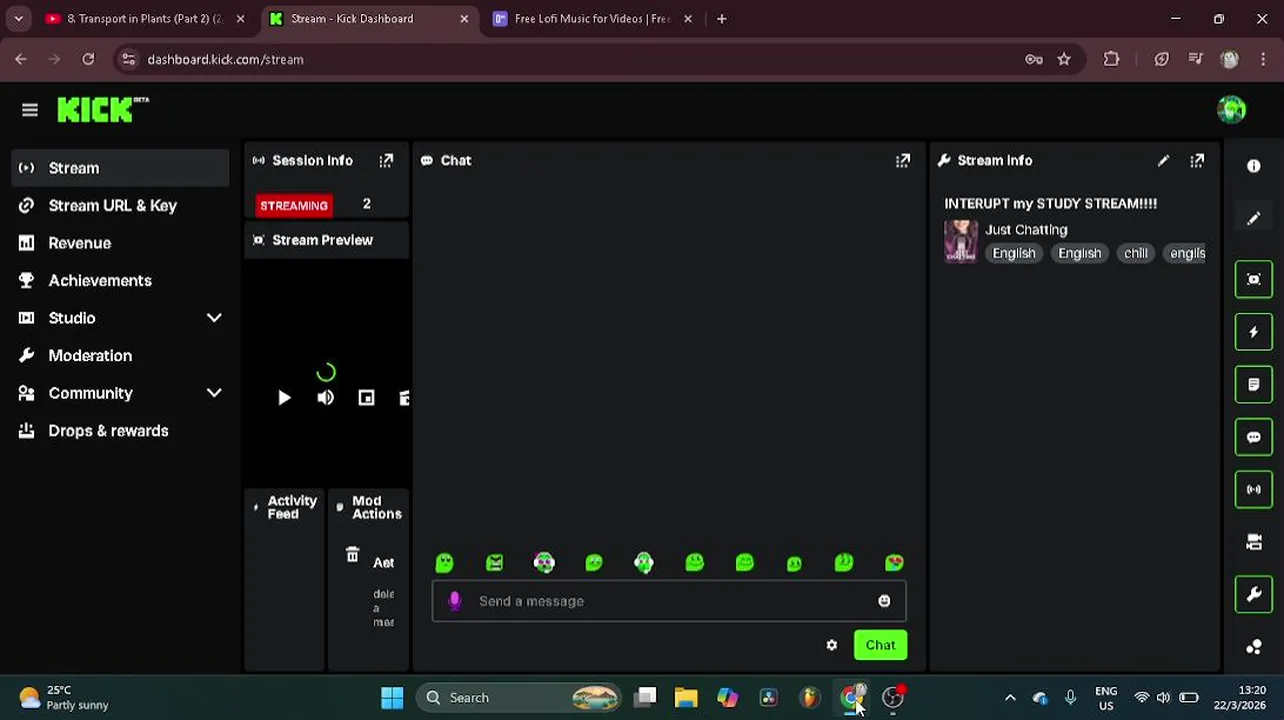
Task: Click stream title INTERUPT my STUDY STREAM!!!!
Action: [1050, 203]
